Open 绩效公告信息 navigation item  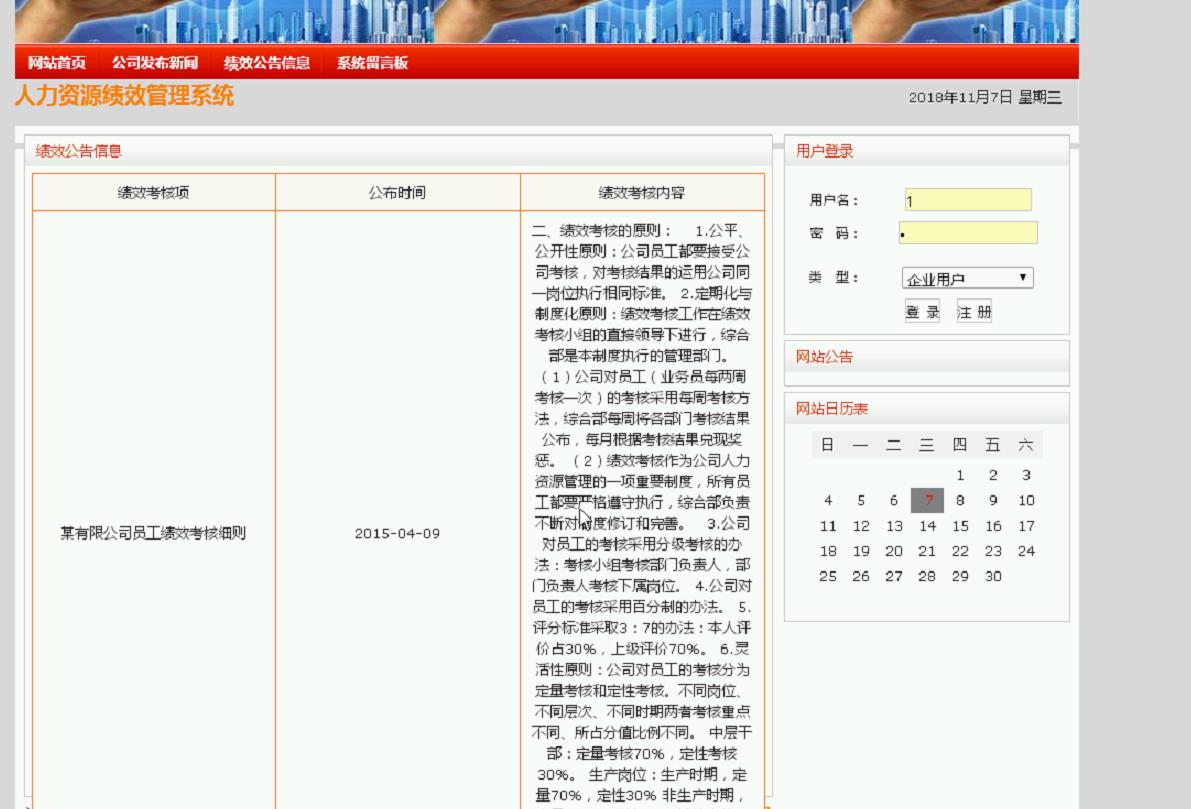pos(267,63)
